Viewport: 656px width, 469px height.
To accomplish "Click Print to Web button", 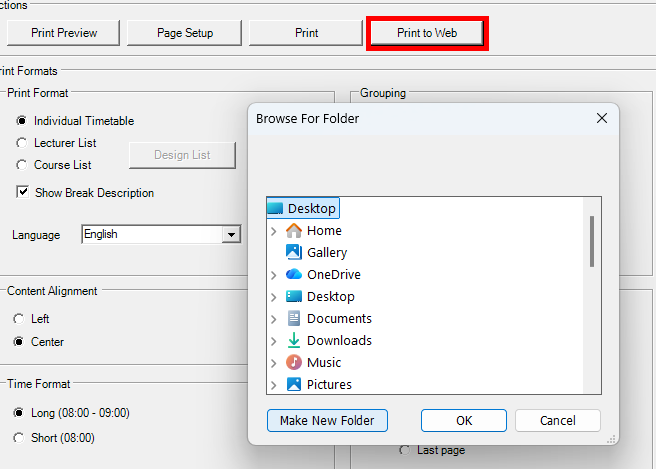I will pyautogui.click(x=427, y=33).
